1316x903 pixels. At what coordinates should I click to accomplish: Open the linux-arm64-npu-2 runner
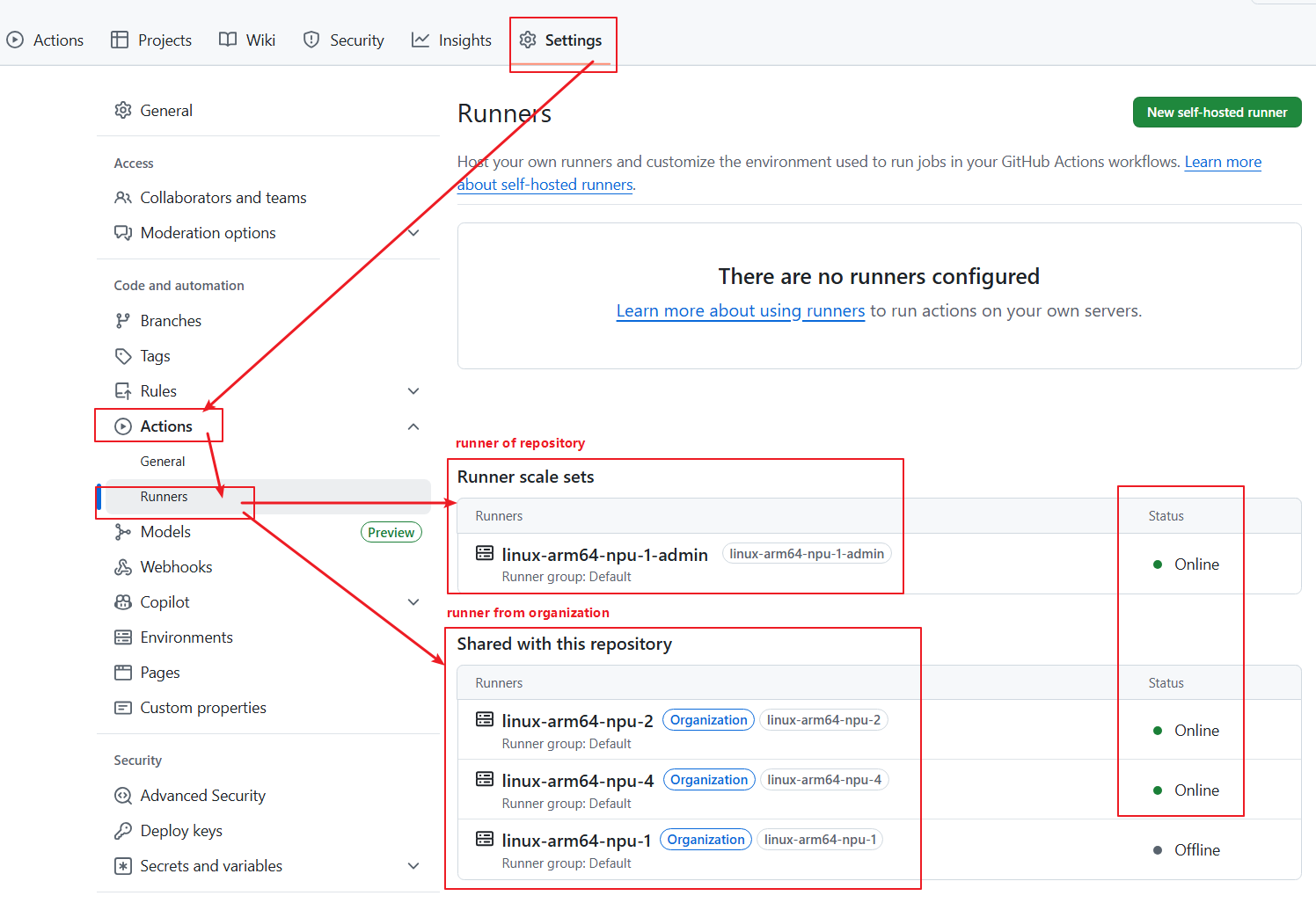[x=577, y=721]
